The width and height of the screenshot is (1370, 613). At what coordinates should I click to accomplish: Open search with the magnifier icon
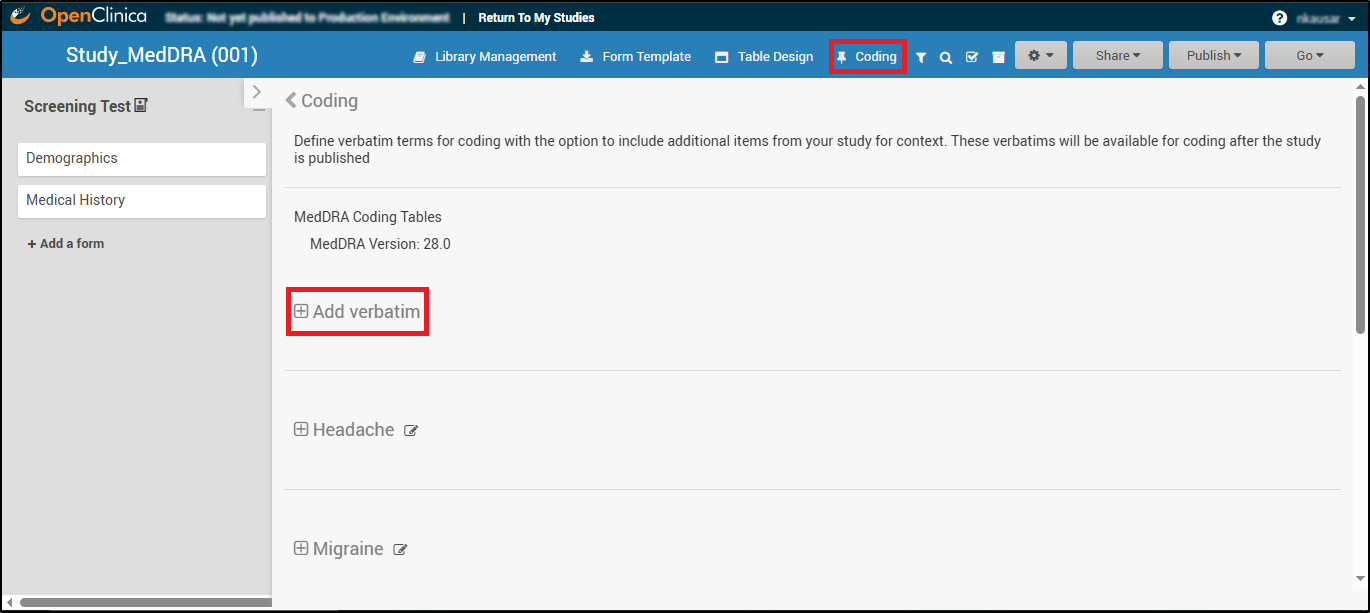click(946, 58)
